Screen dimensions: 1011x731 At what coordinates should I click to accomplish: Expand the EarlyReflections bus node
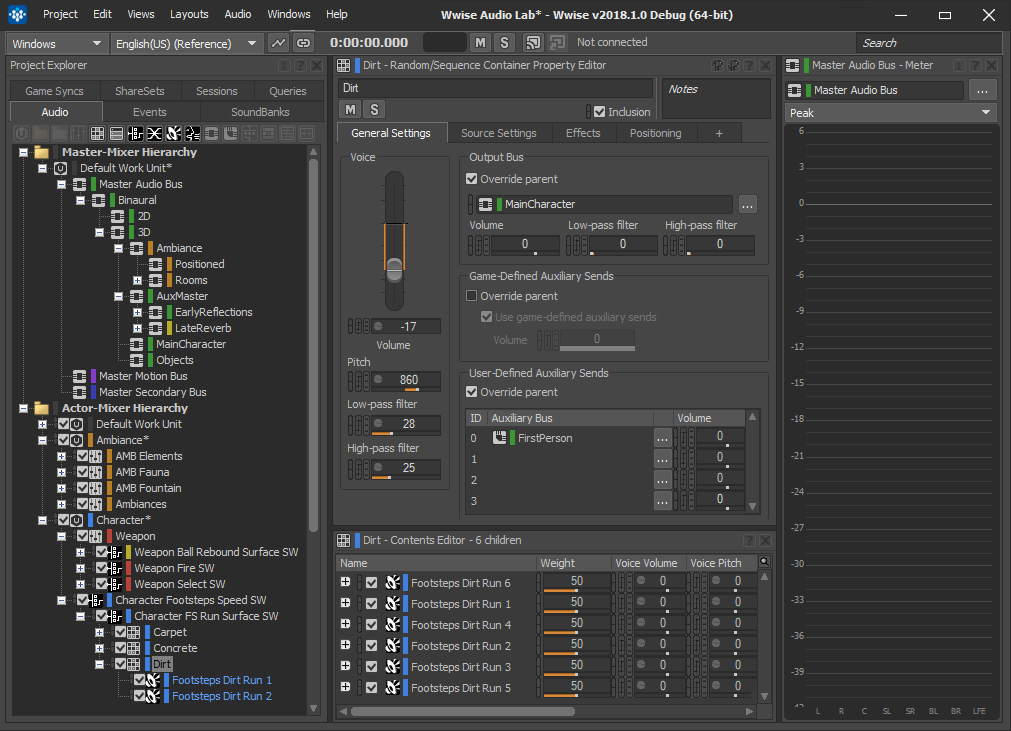point(137,312)
